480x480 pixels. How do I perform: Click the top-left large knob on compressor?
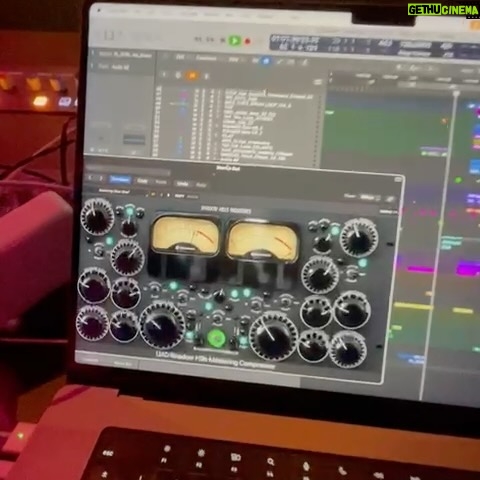(97, 217)
